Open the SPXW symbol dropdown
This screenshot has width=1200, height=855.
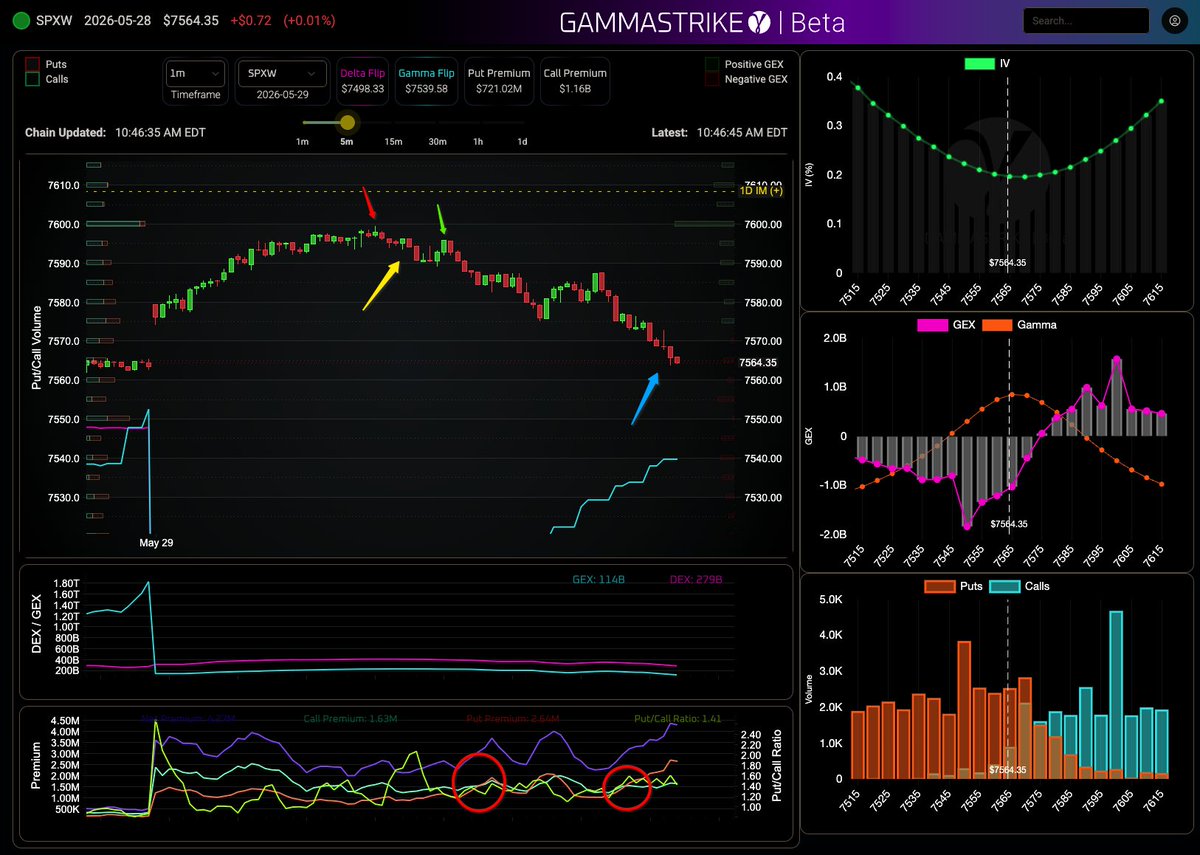click(x=283, y=73)
